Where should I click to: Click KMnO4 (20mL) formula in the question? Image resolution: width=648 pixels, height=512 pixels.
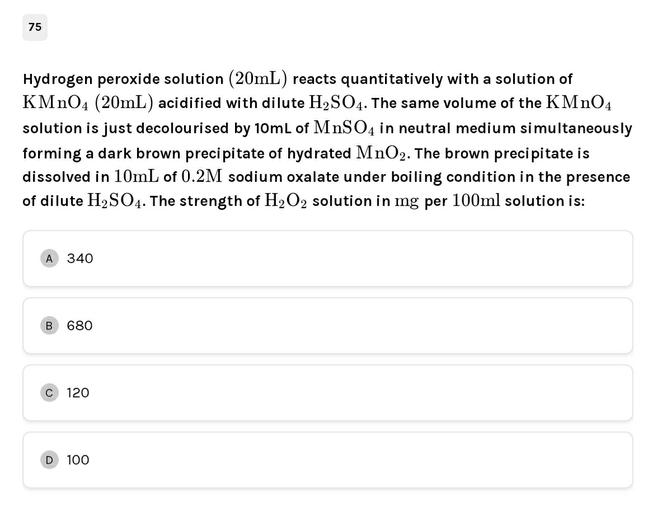click(88, 103)
